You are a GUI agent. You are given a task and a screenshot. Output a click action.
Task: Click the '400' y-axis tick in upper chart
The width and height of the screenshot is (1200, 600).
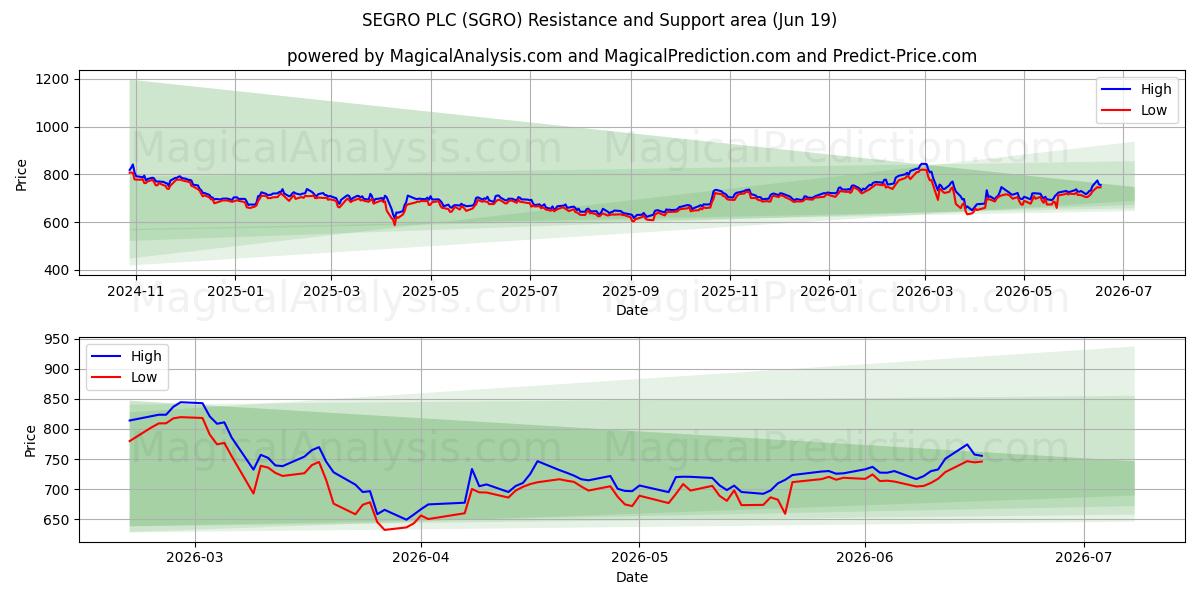56,270
